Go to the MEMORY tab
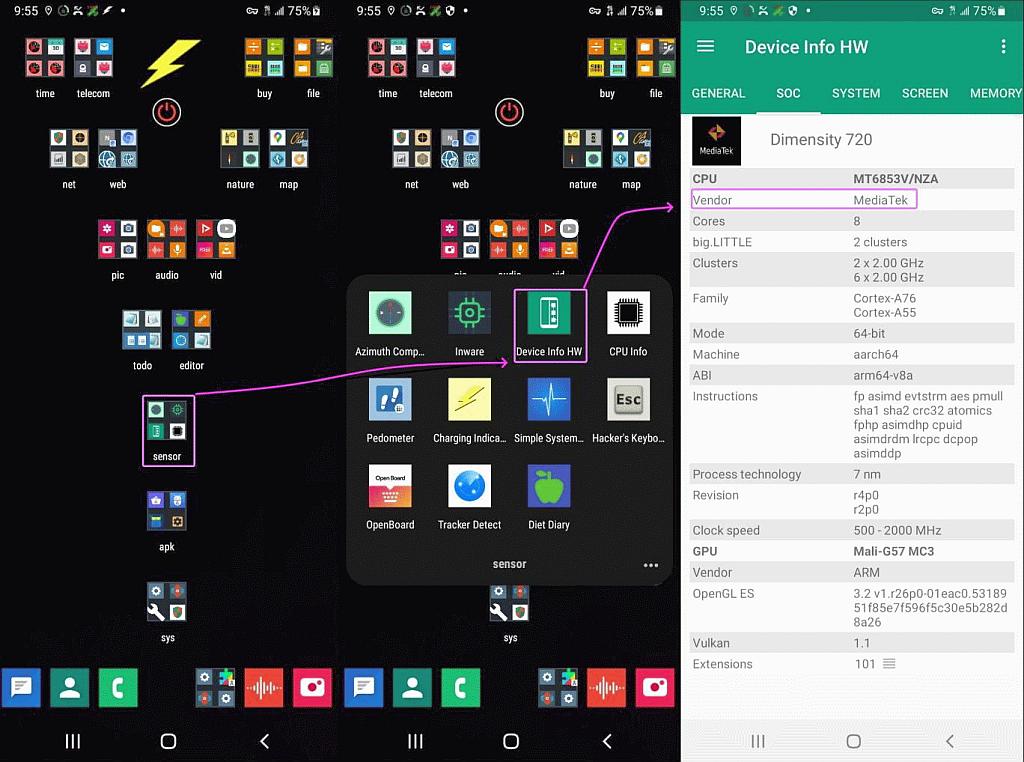This screenshot has width=1024, height=762. (x=995, y=93)
